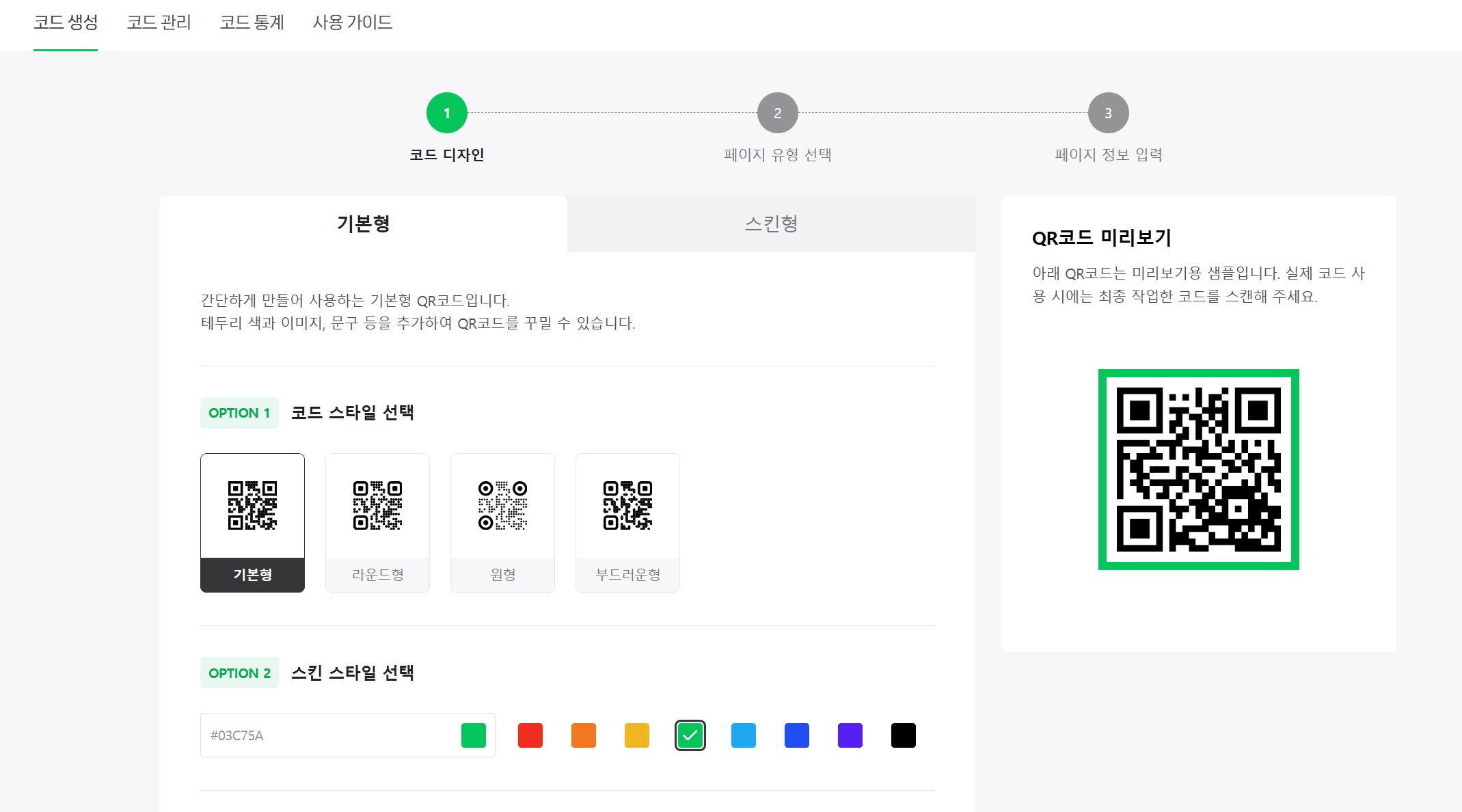The image size is (1462, 812).
Task: Click step 1 circle 코드 디자인
Action: pyautogui.click(x=447, y=113)
